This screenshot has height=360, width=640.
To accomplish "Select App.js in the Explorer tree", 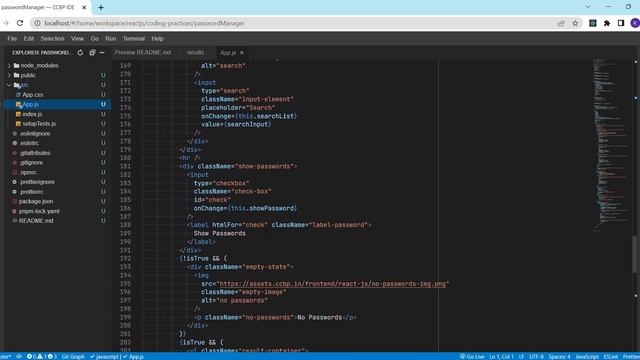I will tap(30, 104).
